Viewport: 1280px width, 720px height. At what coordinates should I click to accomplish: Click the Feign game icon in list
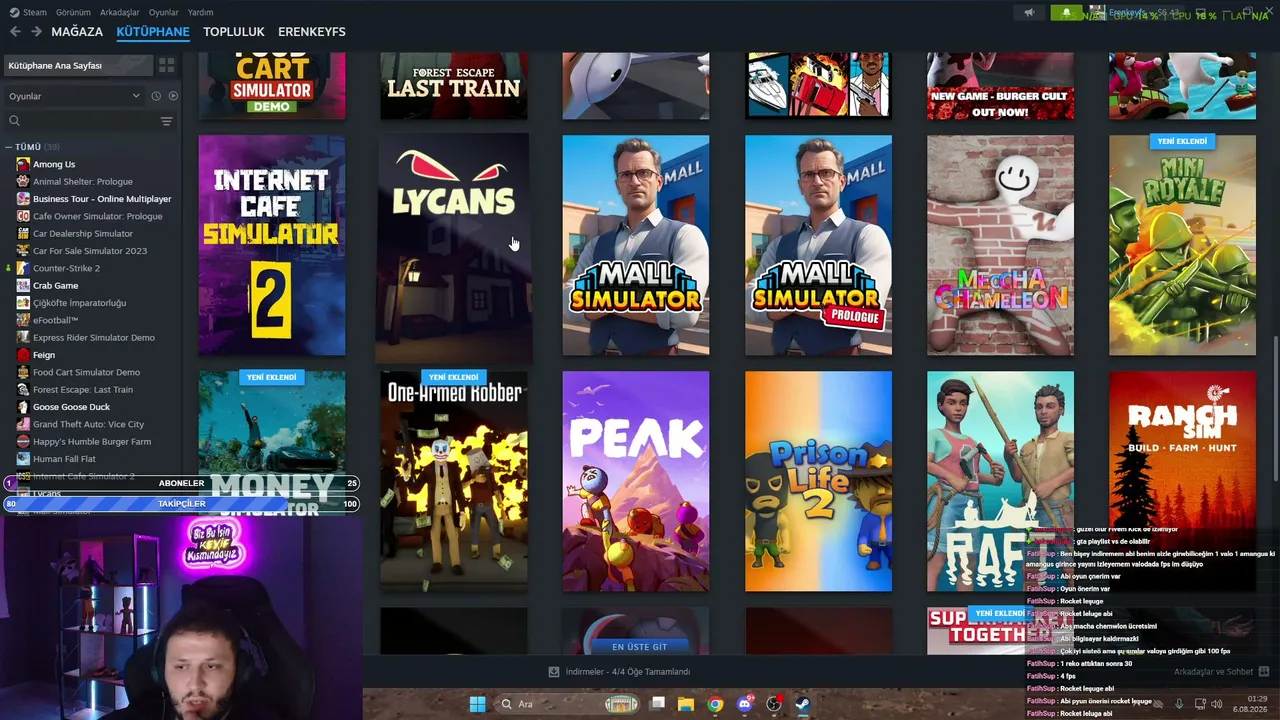pos(23,355)
